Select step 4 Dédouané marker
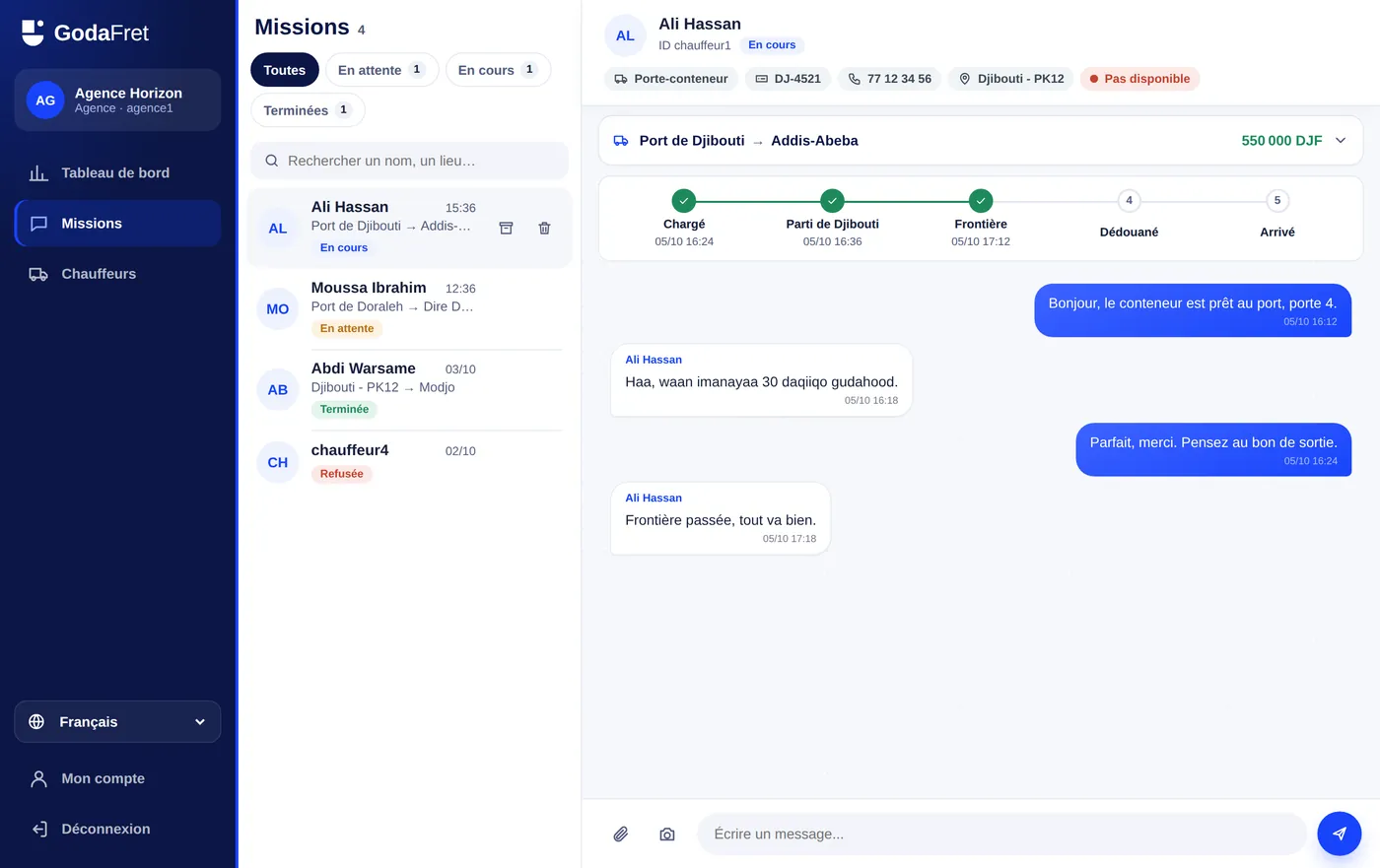The image size is (1380, 868). point(1130,201)
